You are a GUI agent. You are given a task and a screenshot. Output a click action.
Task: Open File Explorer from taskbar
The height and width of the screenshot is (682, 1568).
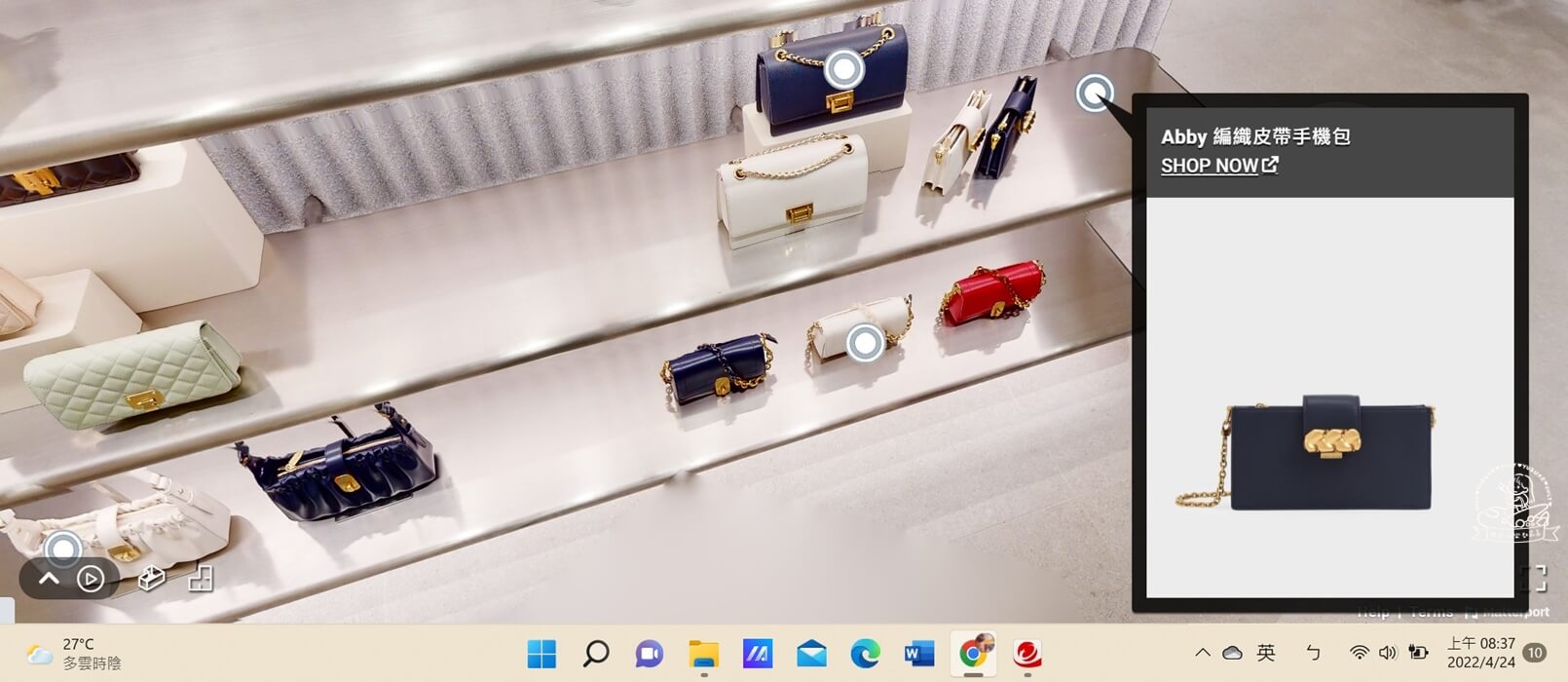coord(703,654)
